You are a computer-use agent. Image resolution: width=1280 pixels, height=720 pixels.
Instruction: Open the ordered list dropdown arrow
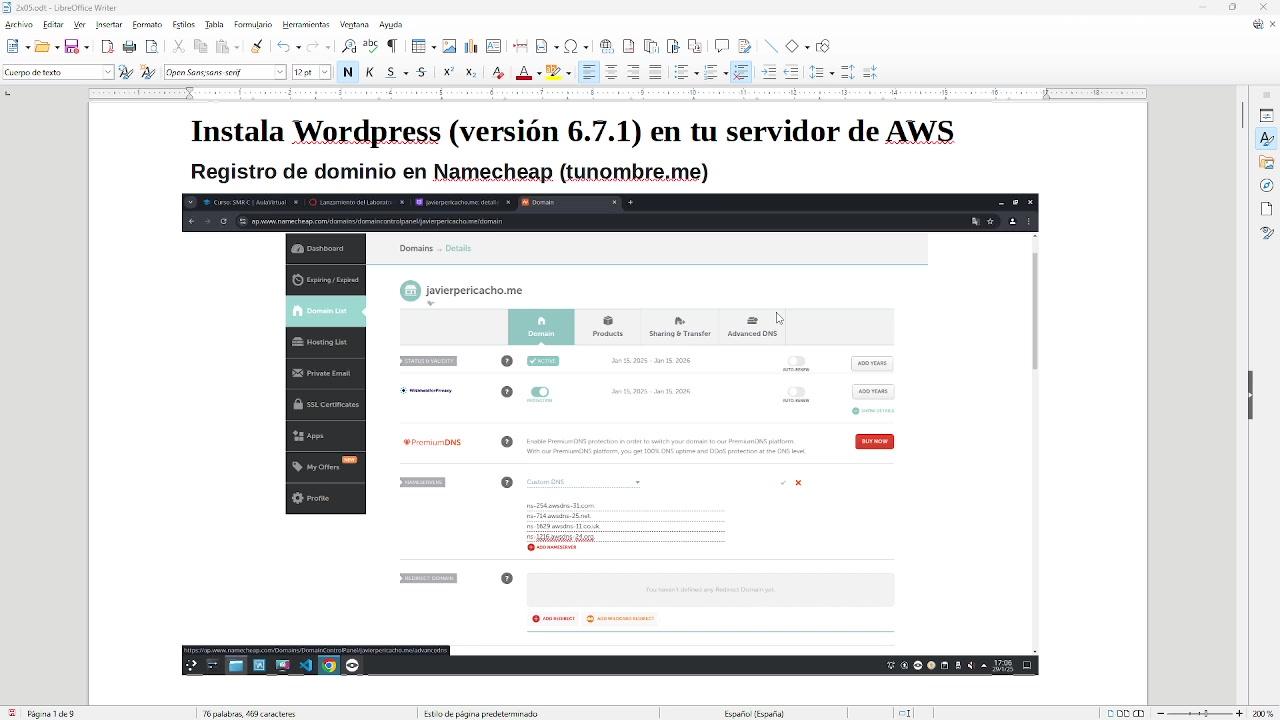[x=725, y=73]
